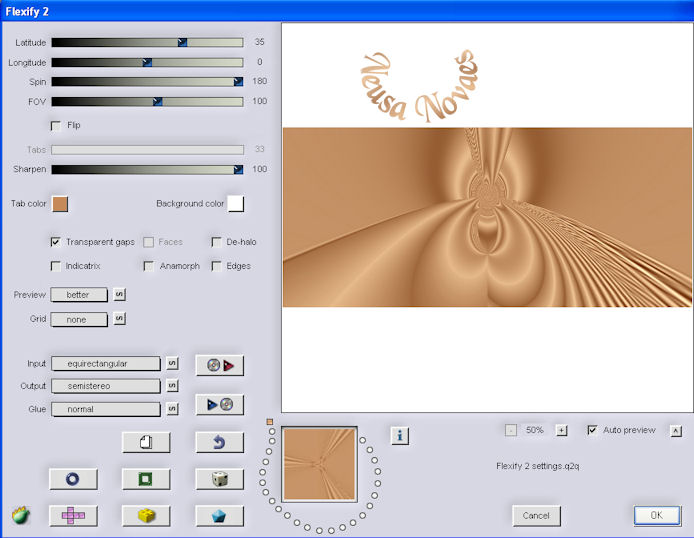Toggle the Anamorph checkbox
This screenshot has width=694, height=538.
coord(149,266)
